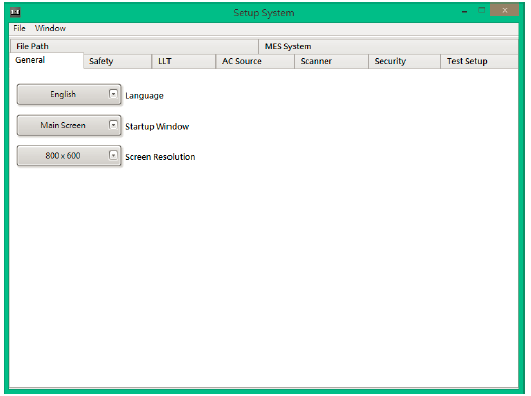The image size is (531, 396).
Task: Expand the Screen Resolution dropdown arrow
Action: (x=113, y=155)
